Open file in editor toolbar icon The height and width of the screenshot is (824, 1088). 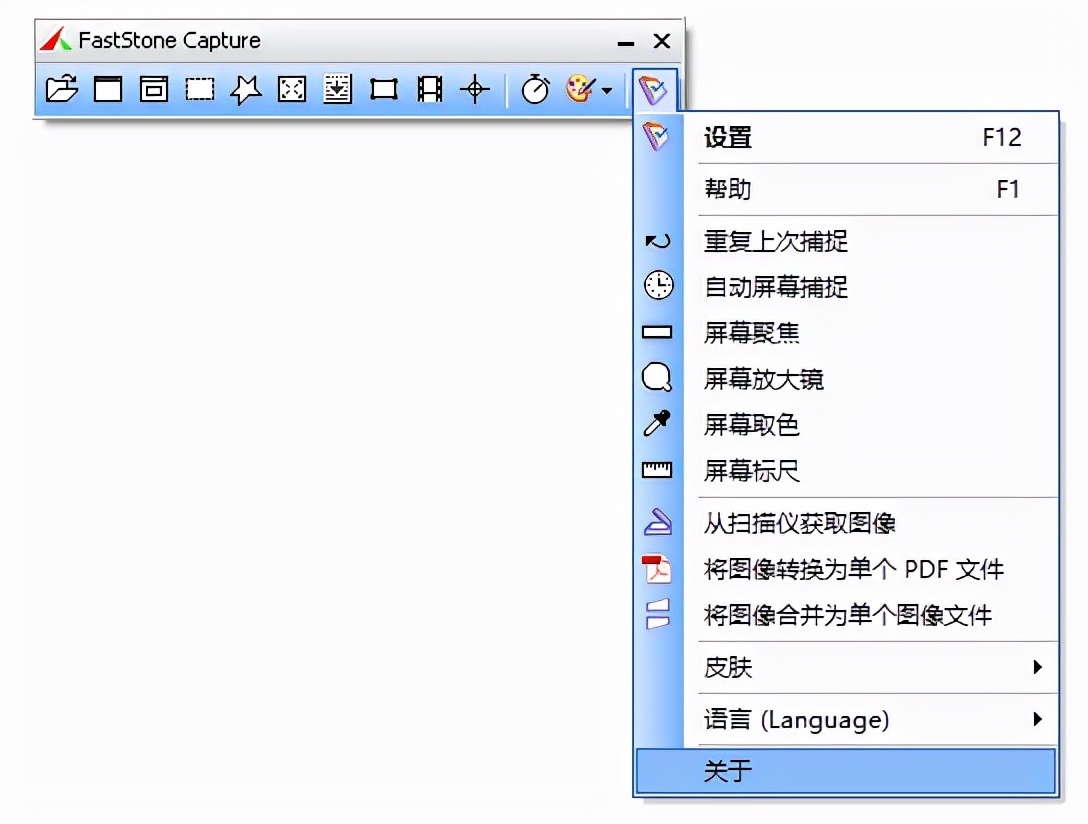click(62, 89)
